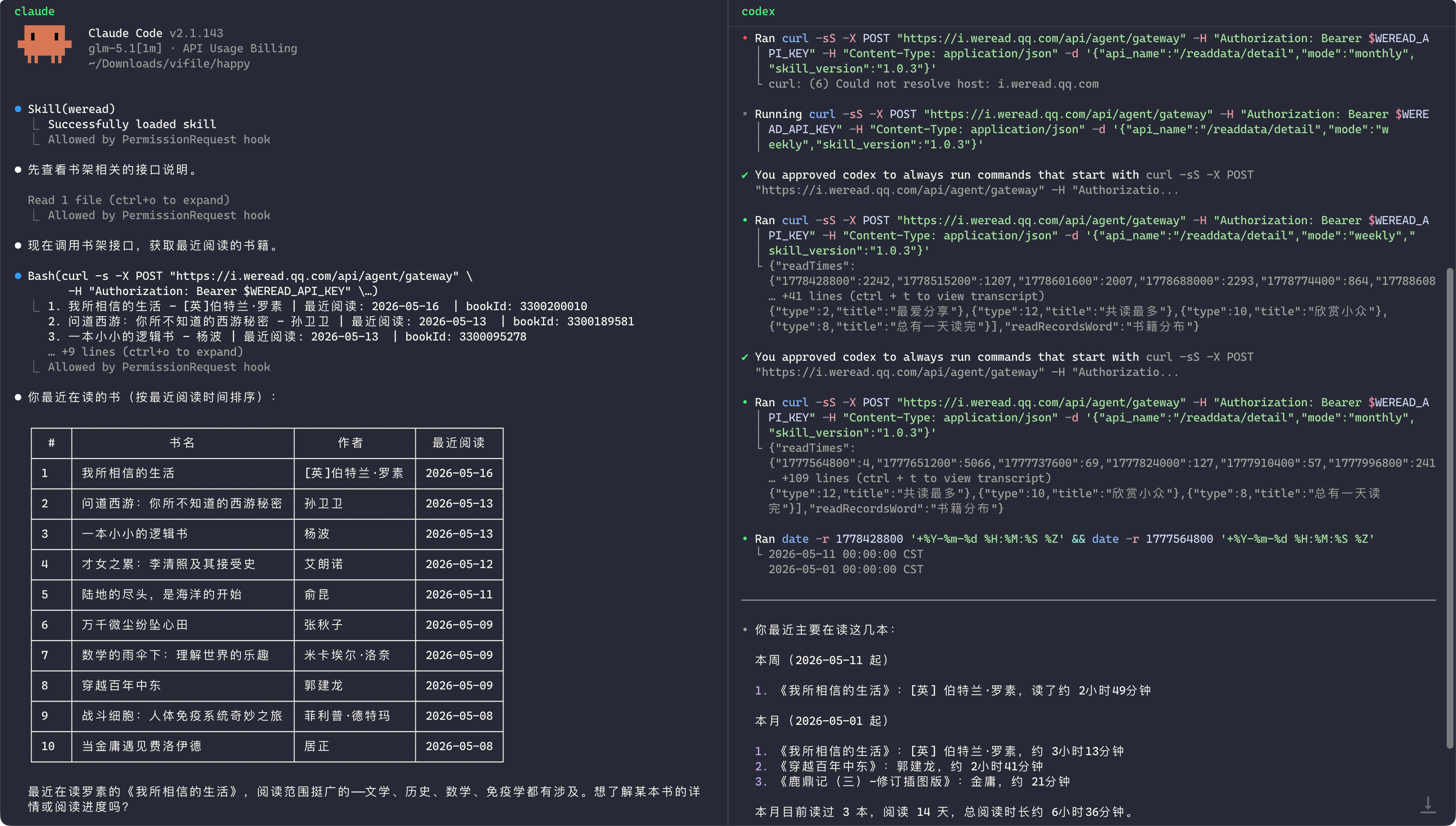This screenshot has width=1456, height=826.
Task: Click the codex pane vertical scrollbar
Action: point(1451,508)
